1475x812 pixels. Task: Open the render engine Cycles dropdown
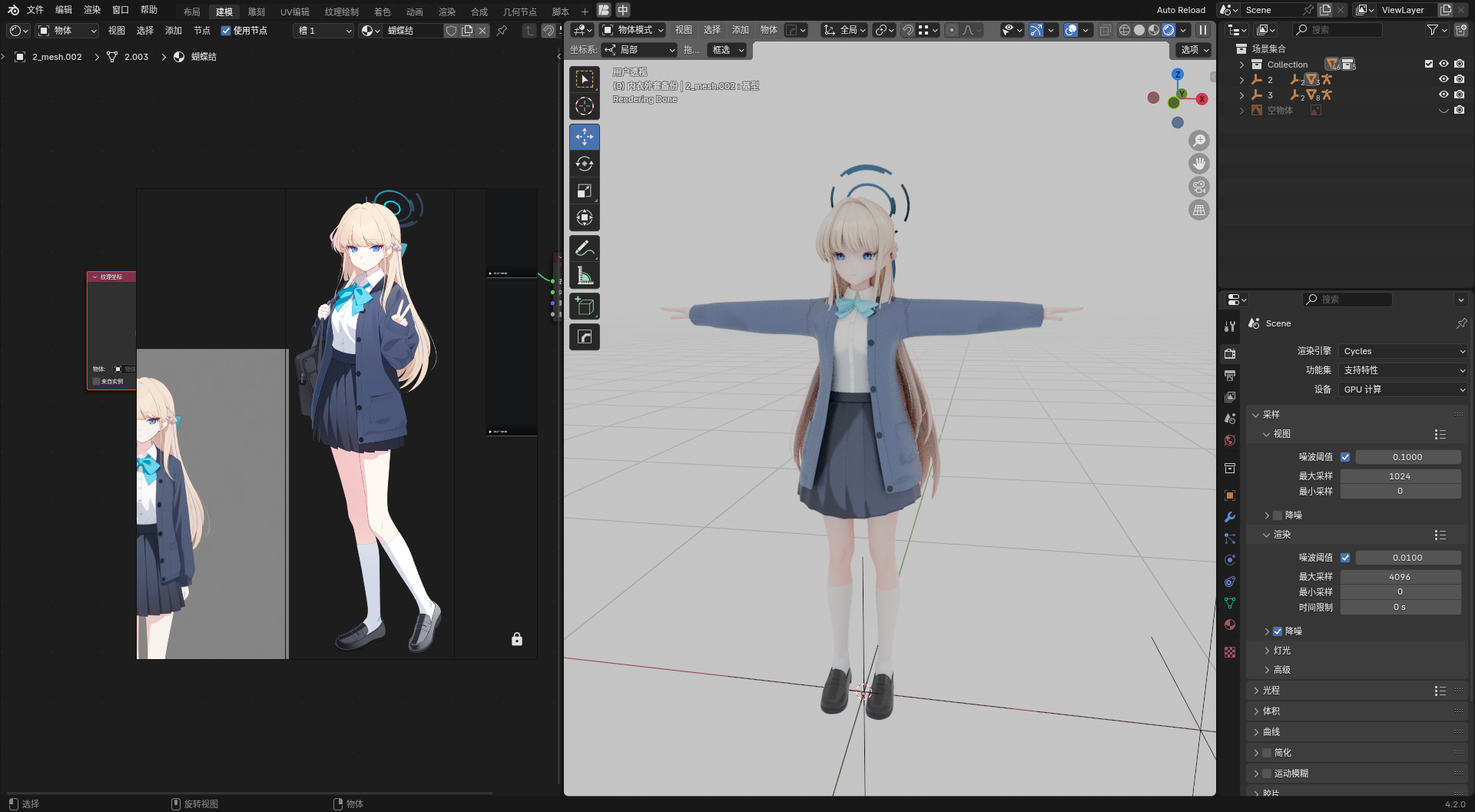[1403, 351]
